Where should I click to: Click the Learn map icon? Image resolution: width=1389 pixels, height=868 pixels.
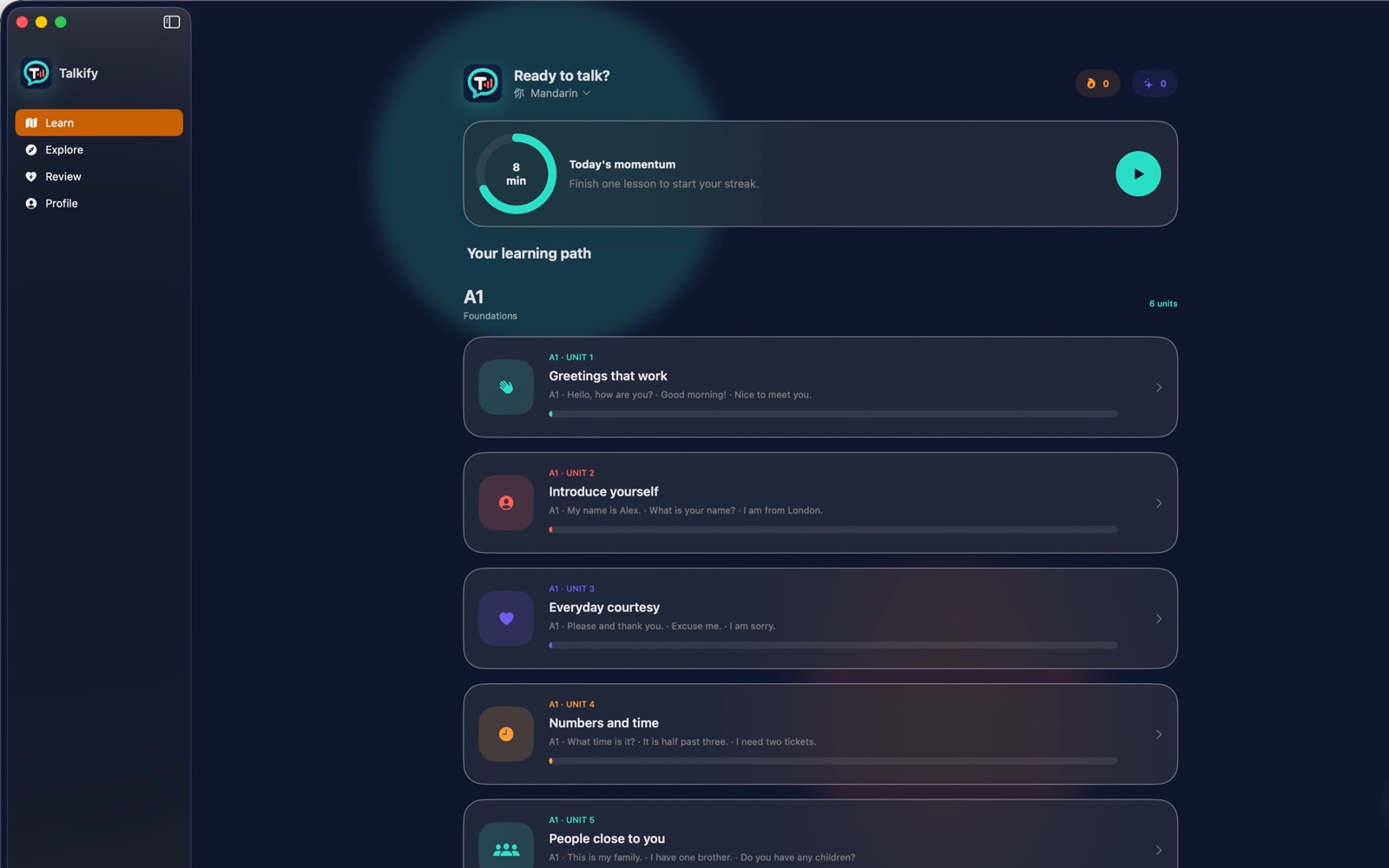[x=31, y=122]
